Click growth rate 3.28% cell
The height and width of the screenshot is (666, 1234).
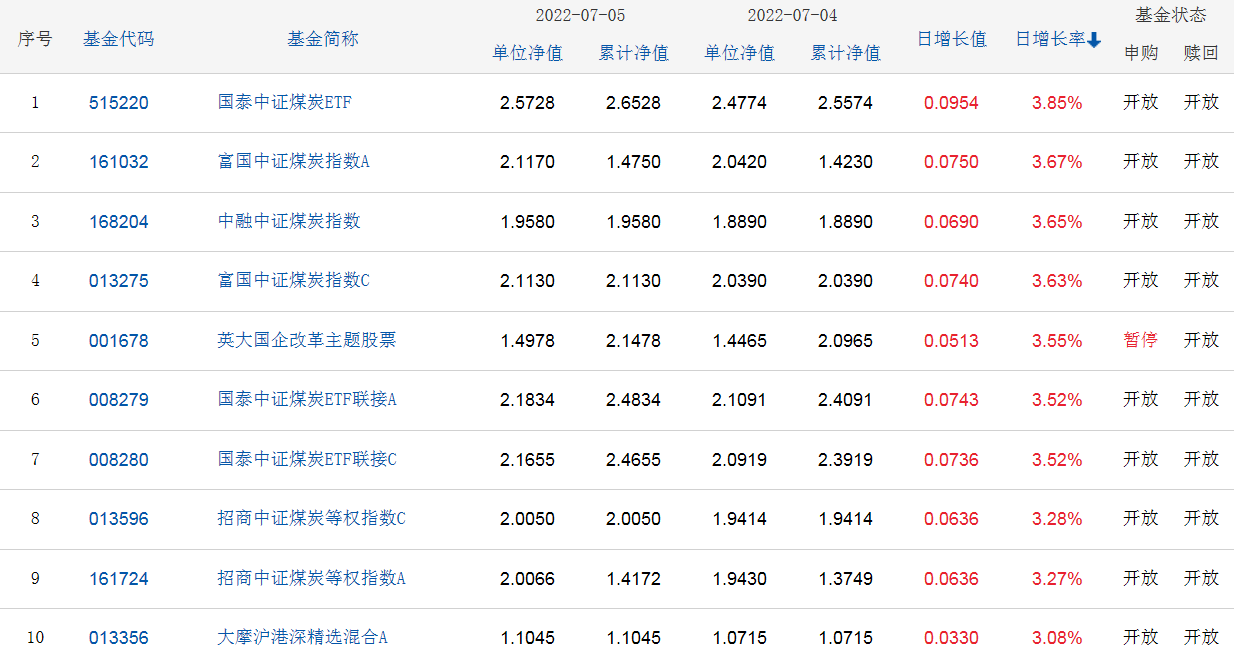[1057, 519]
